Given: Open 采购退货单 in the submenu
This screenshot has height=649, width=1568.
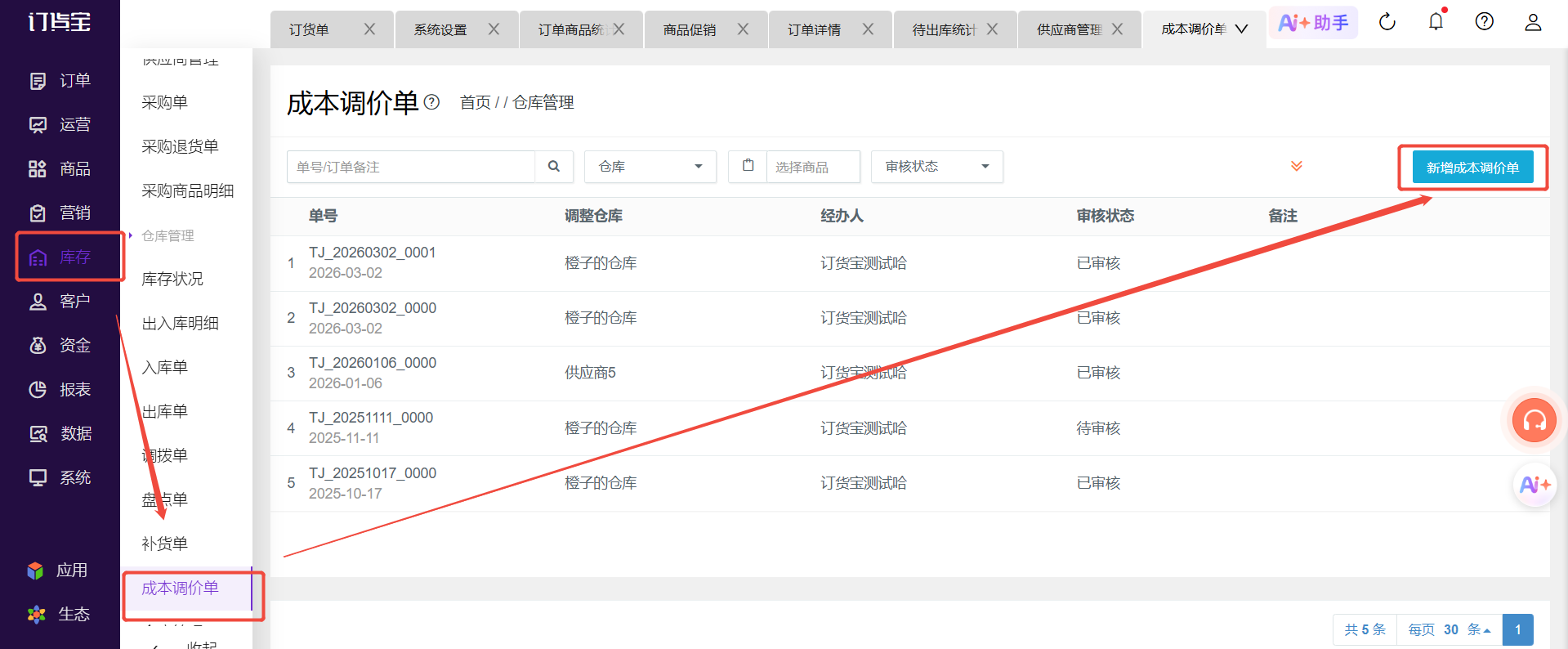Looking at the screenshot, I should coord(180,146).
